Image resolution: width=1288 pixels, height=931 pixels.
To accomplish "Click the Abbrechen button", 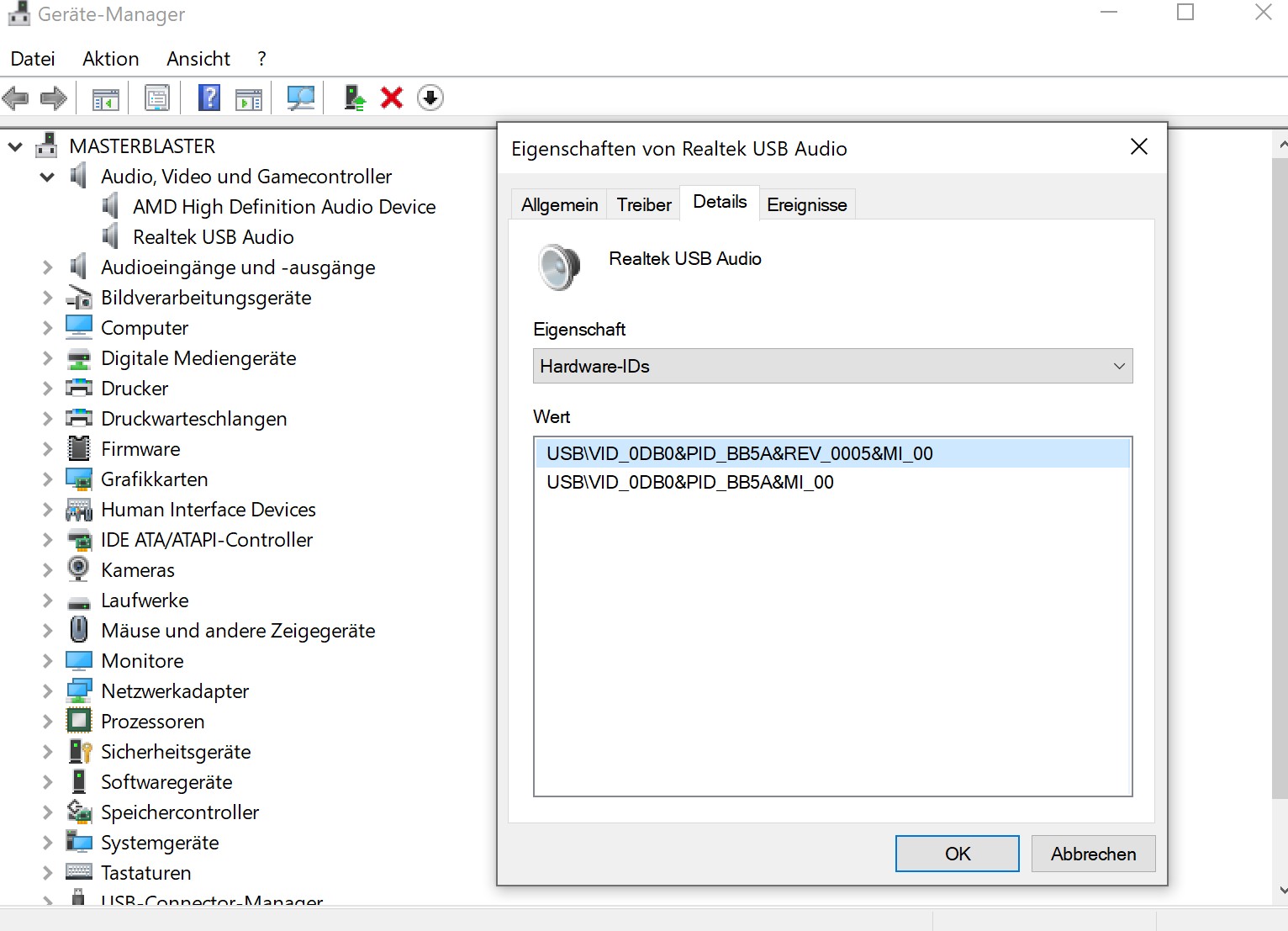I will click(x=1093, y=854).
